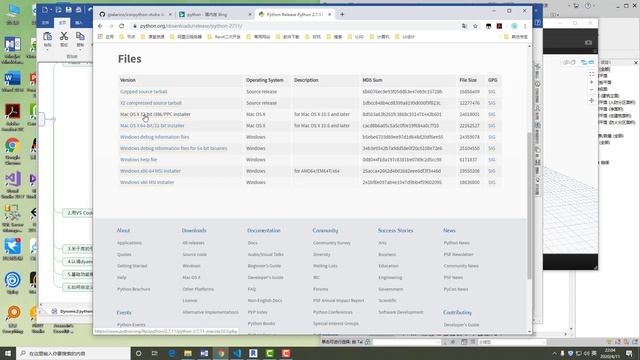Open the Google Chrome desktop shortcut
Image resolution: width=640 pixels, height=360 pixels.
click(x=13, y=151)
